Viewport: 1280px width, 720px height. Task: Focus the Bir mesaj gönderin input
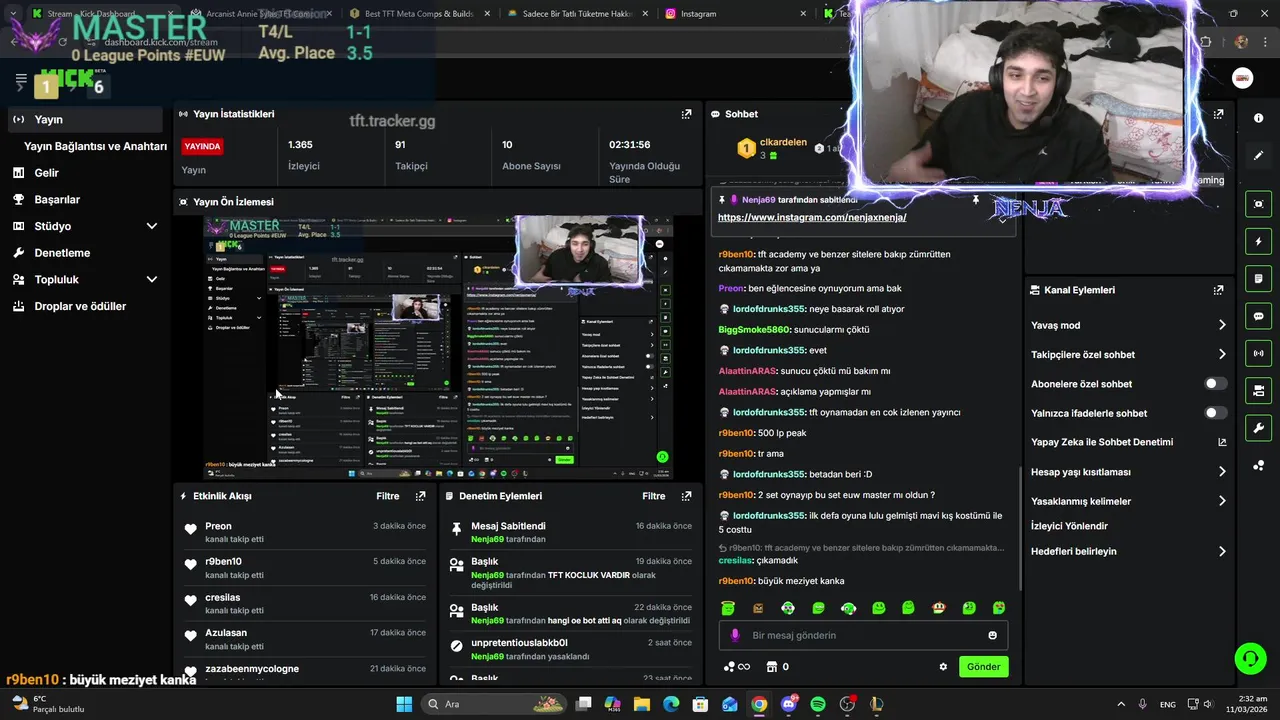863,635
